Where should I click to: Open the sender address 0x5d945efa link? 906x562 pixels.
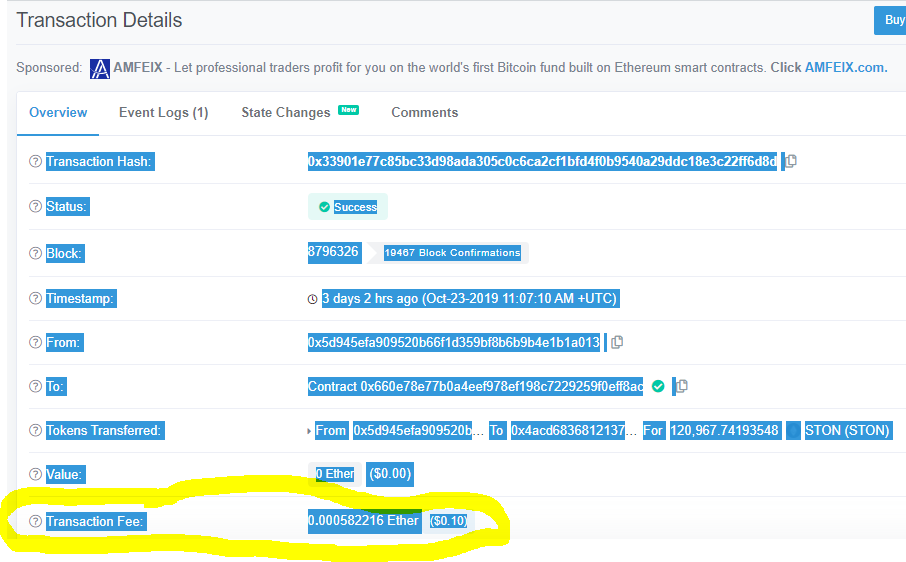click(453, 342)
